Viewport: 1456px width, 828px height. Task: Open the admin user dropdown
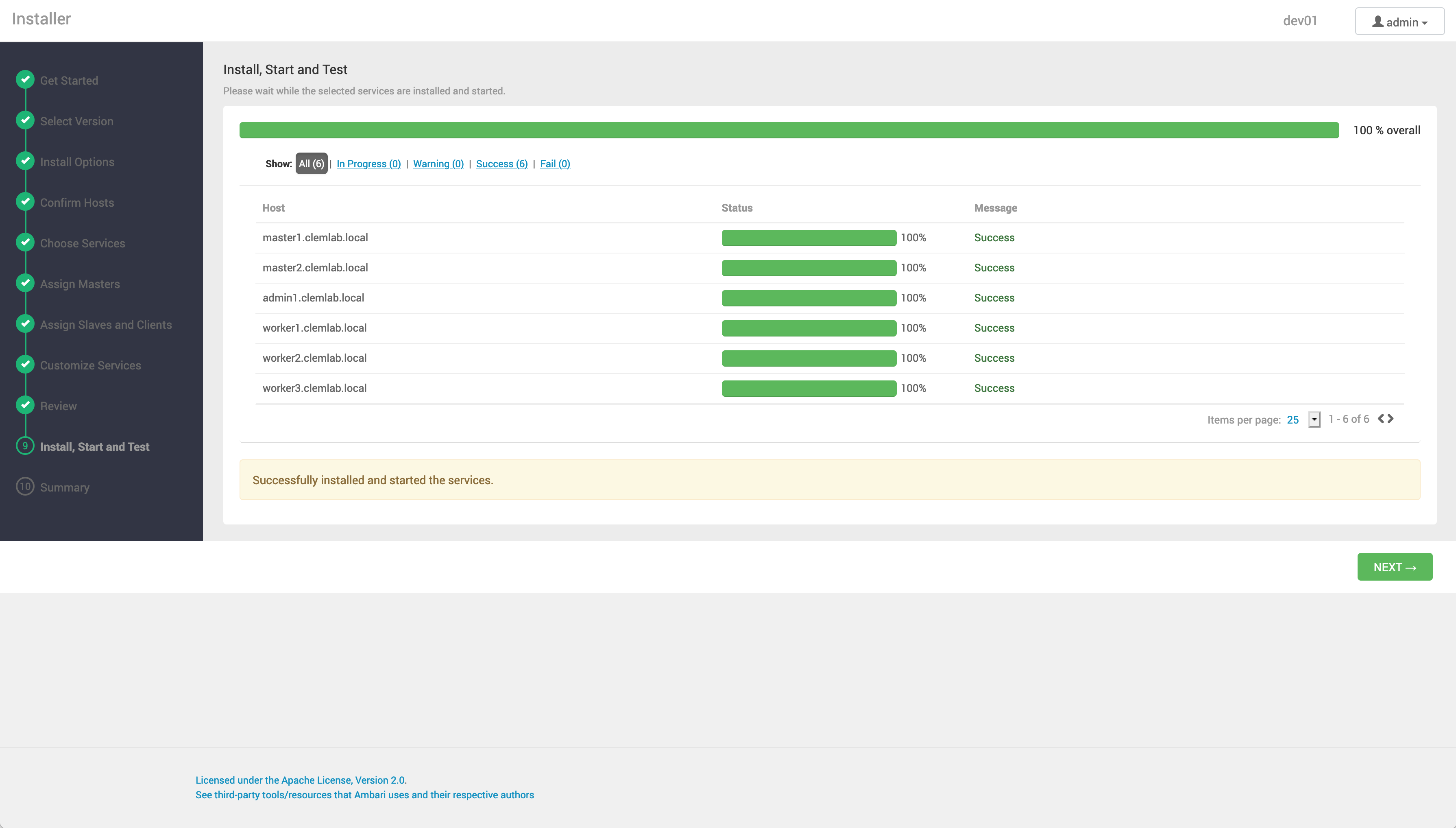pyautogui.click(x=1399, y=22)
